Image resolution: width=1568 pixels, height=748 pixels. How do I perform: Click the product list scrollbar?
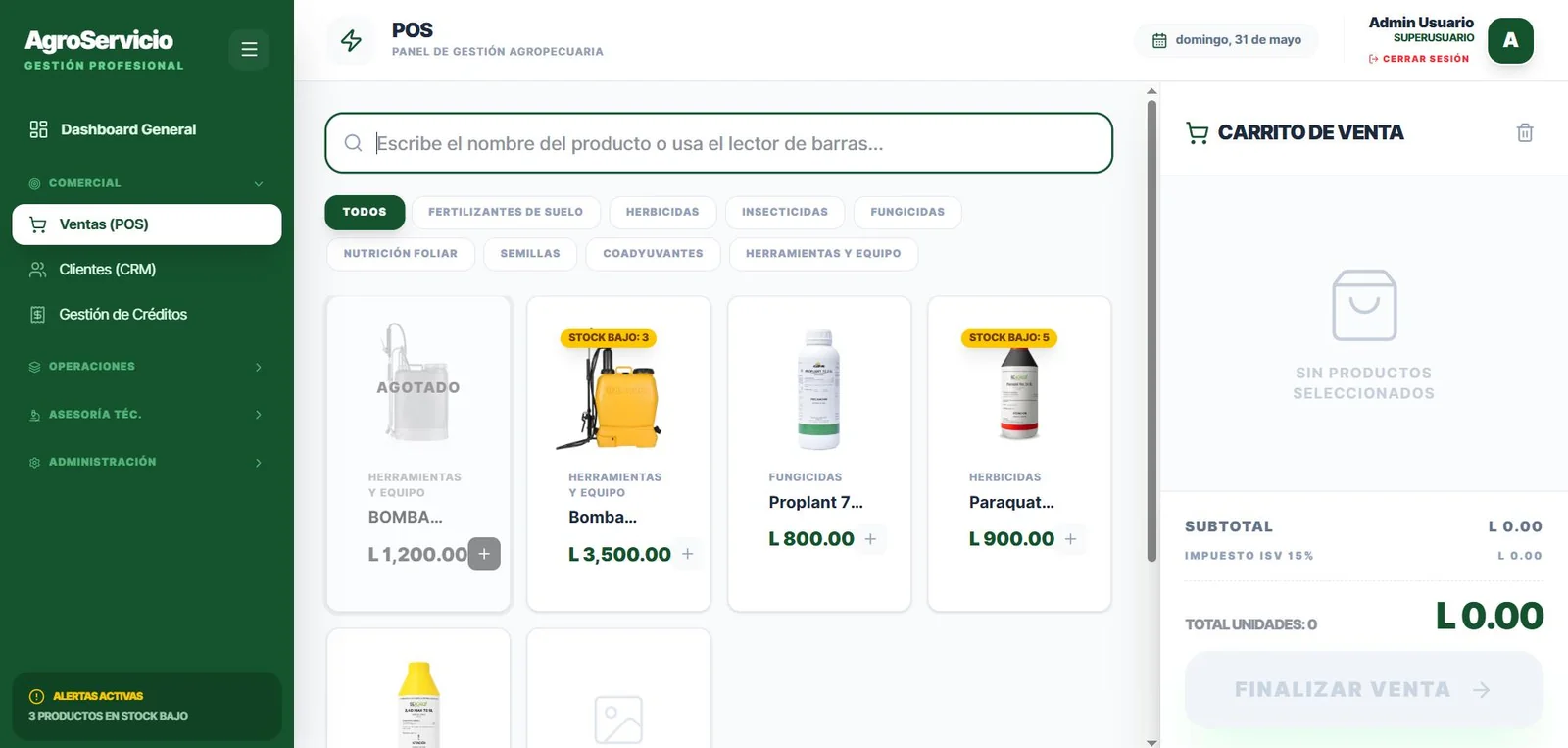[1152, 329]
